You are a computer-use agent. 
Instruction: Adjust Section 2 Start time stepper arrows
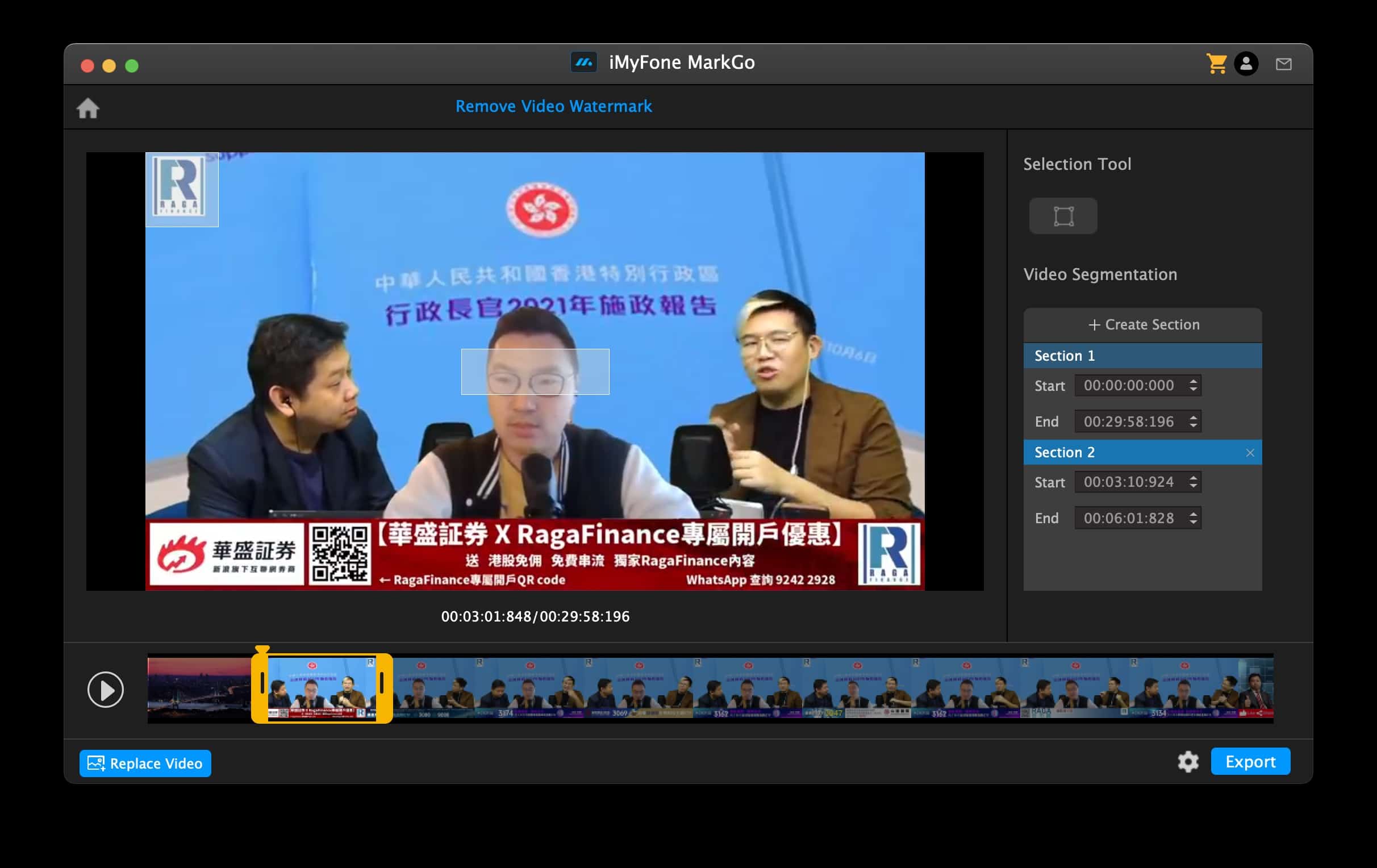point(1194,482)
